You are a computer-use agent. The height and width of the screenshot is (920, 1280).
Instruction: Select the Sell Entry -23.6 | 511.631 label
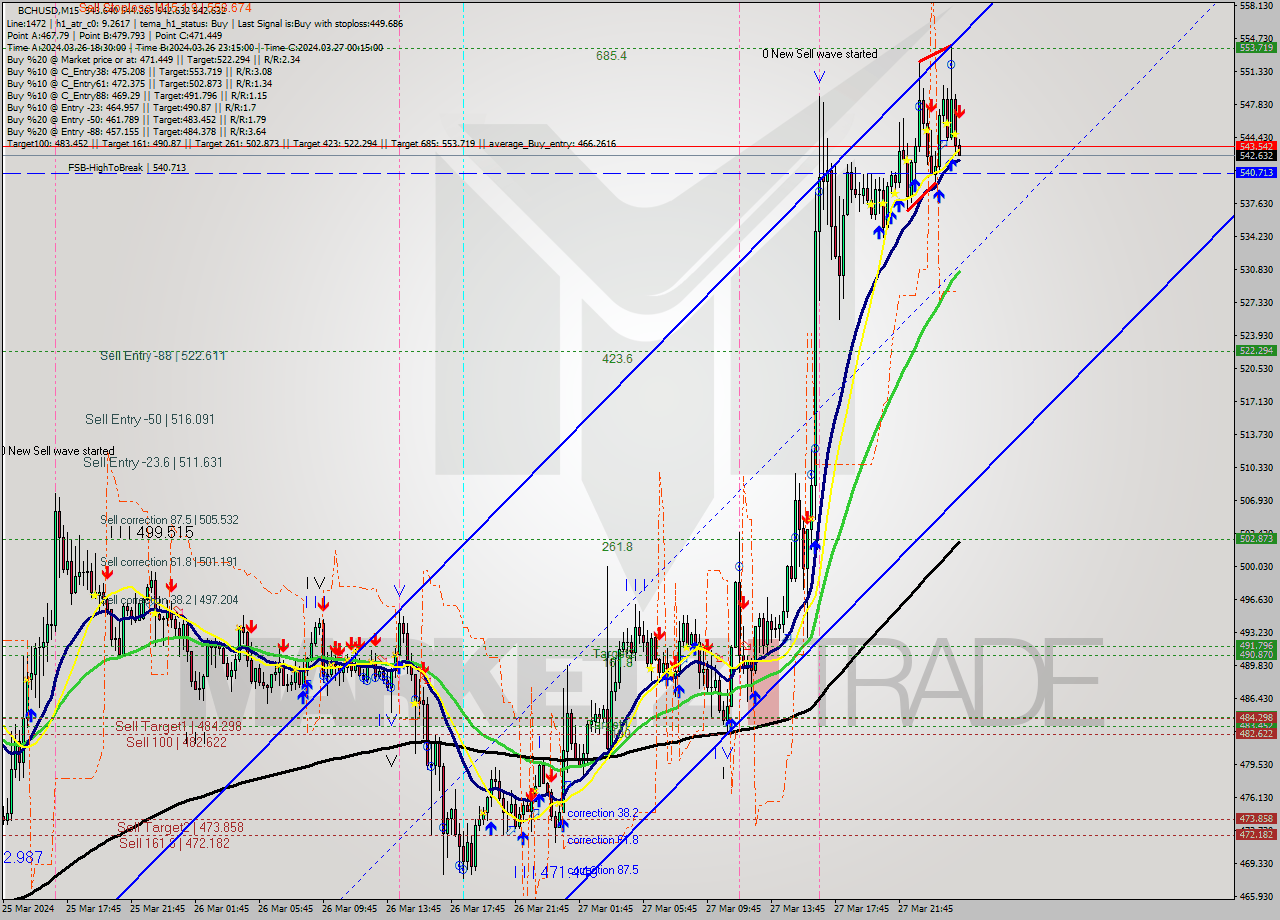(152, 462)
